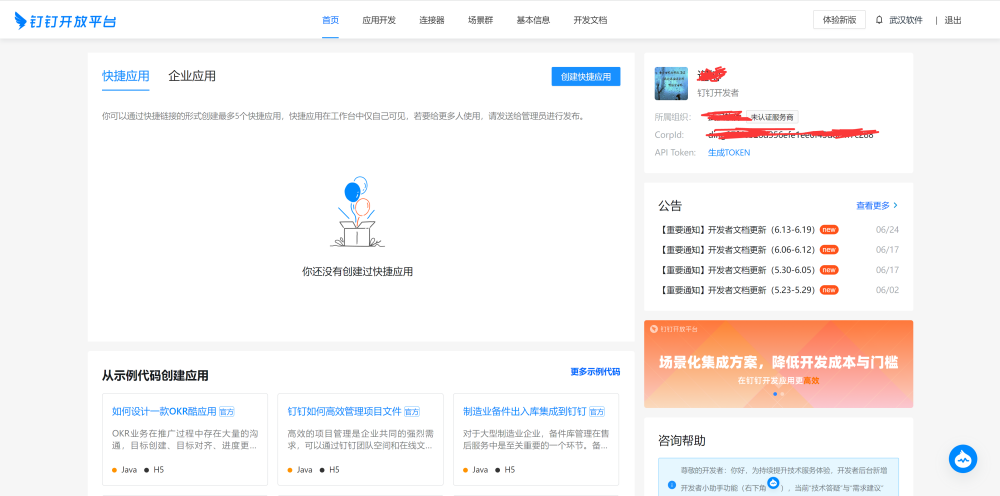
Task: Open the 应用开发 menu
Action: coord(379,20)
